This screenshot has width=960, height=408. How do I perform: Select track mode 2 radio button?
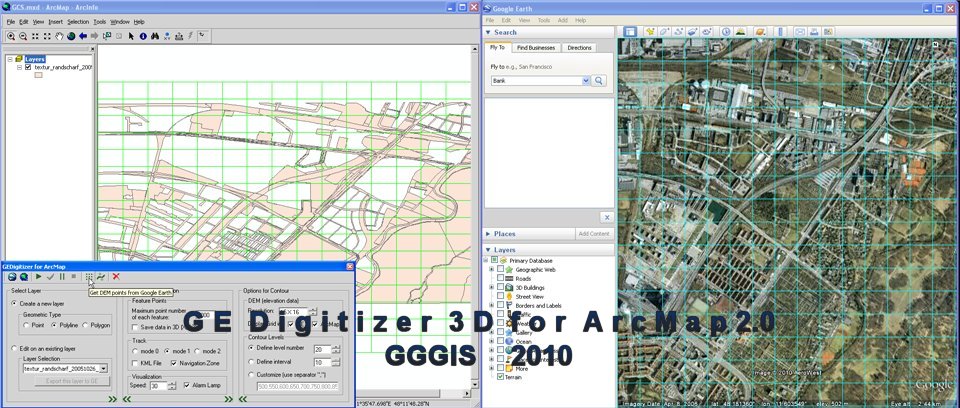pos(197,352)
